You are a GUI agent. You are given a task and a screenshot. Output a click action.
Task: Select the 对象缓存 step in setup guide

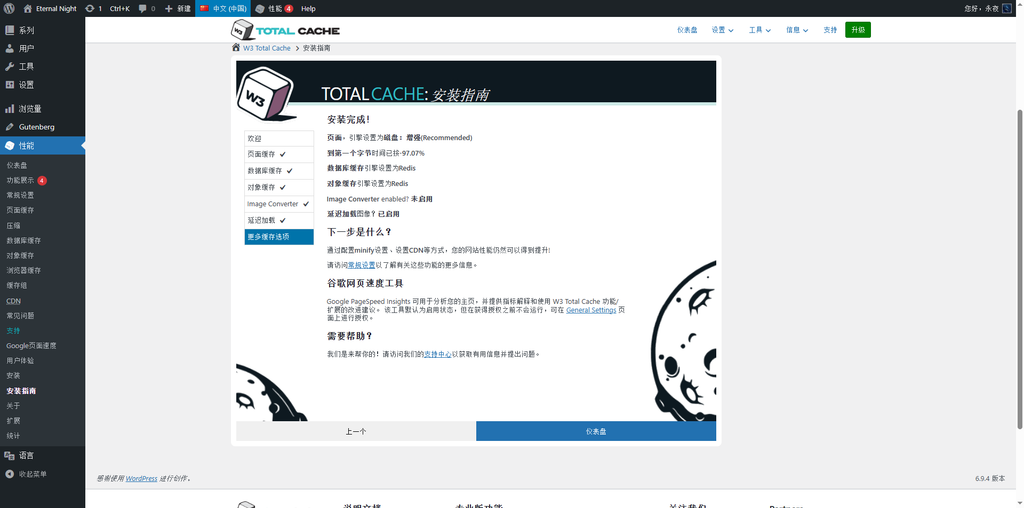click(x=279, y=187)
